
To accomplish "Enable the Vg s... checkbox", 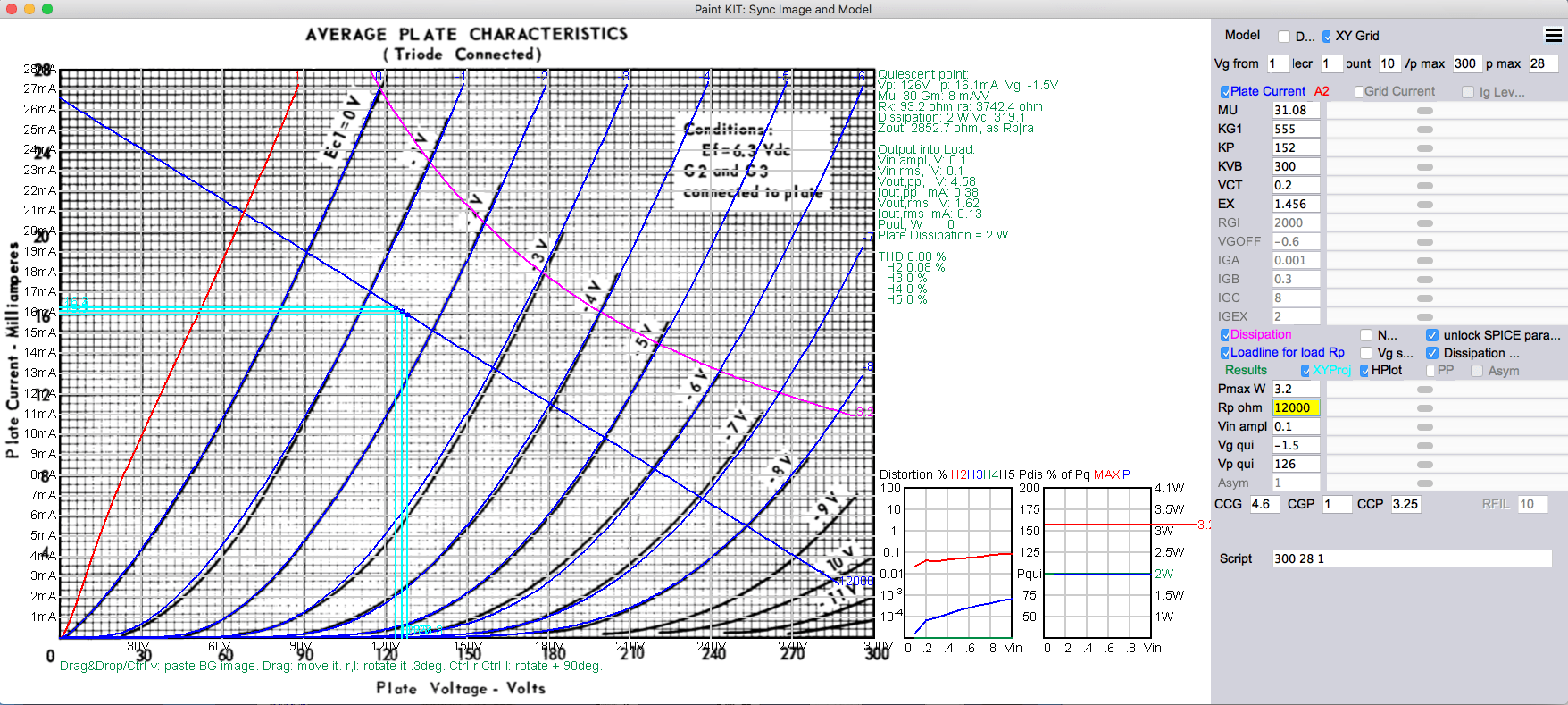I will point(1366,353).
